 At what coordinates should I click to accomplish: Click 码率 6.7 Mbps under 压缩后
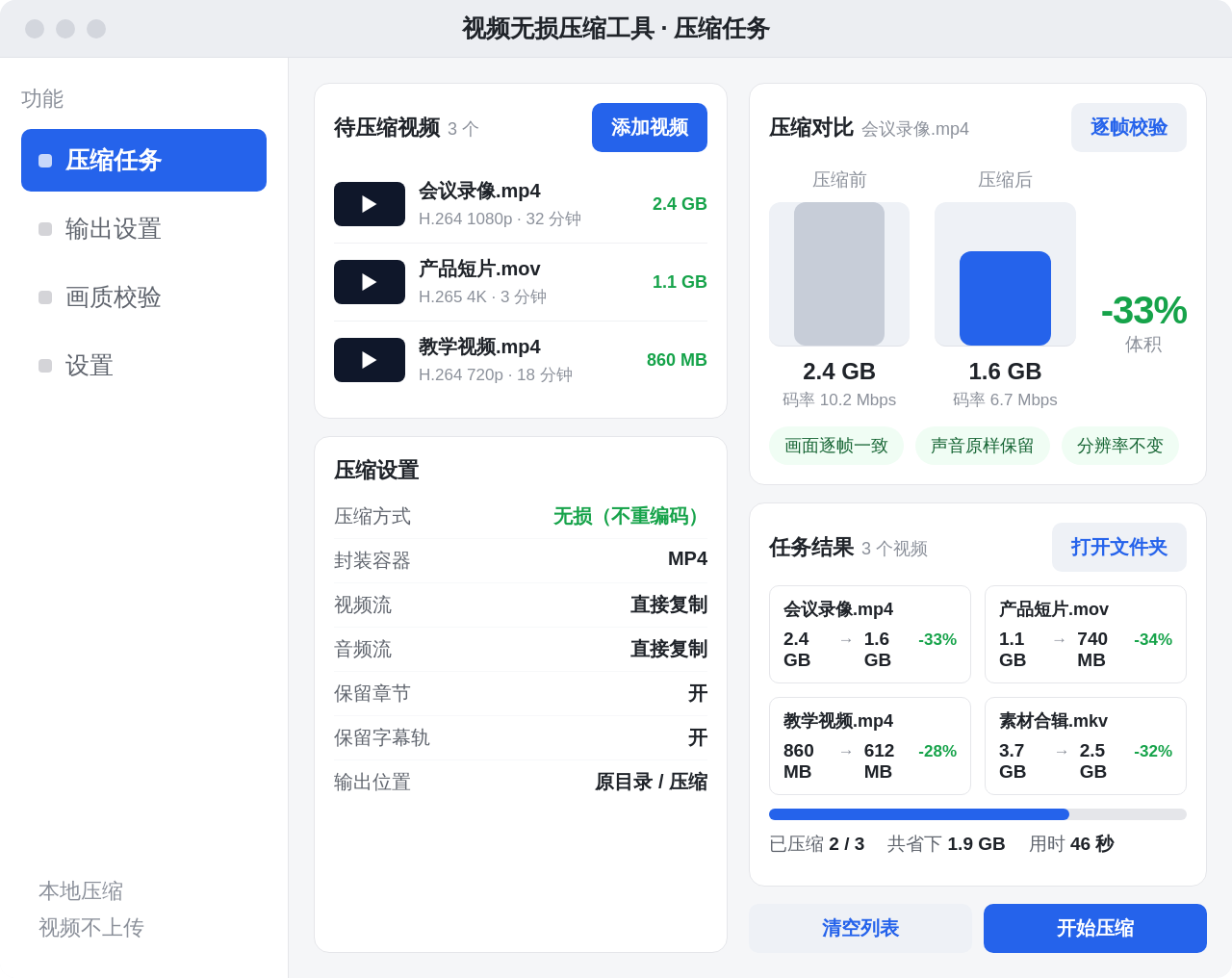pyautogui.click(x=1005, y=399)
